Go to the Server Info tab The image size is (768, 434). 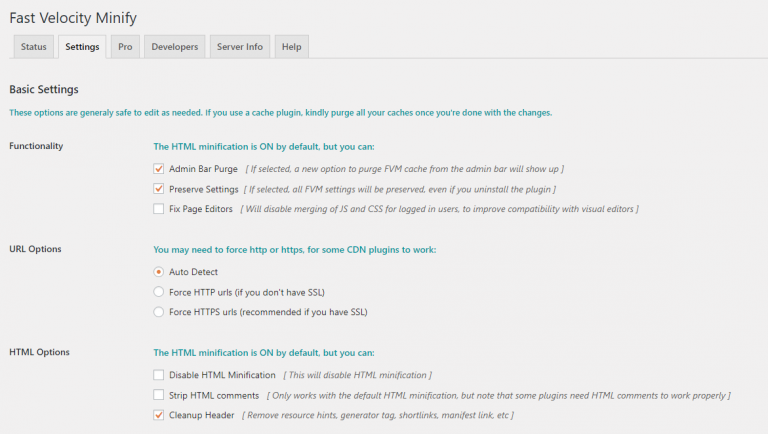coord(240,47)
